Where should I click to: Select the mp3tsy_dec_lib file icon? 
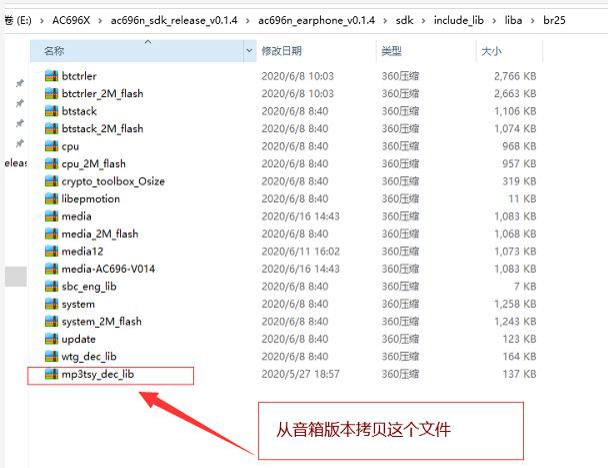click(52, 374)
